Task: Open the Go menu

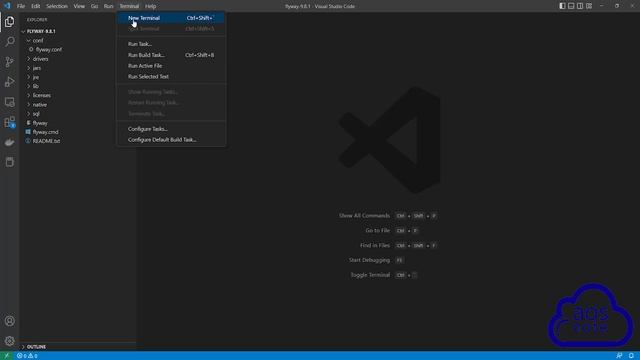Action: (x=94, y=6)
